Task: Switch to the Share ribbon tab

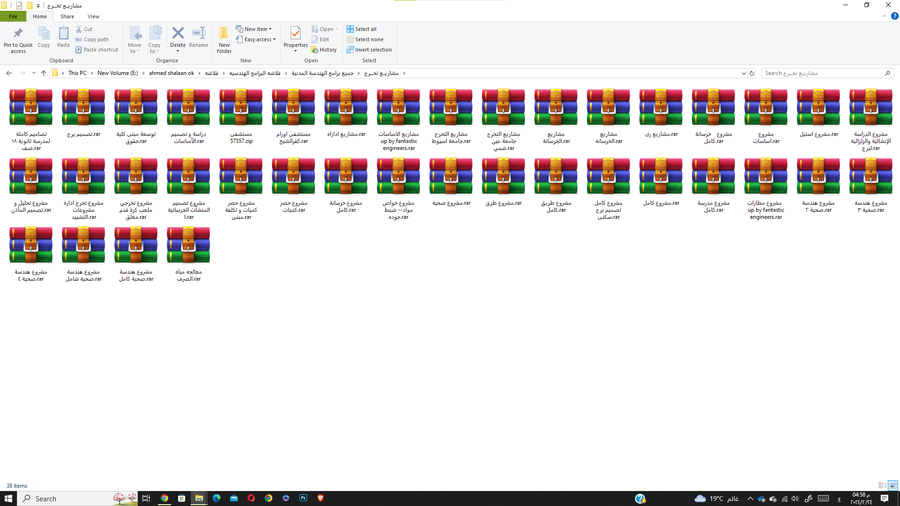Action: coord(67,16)
